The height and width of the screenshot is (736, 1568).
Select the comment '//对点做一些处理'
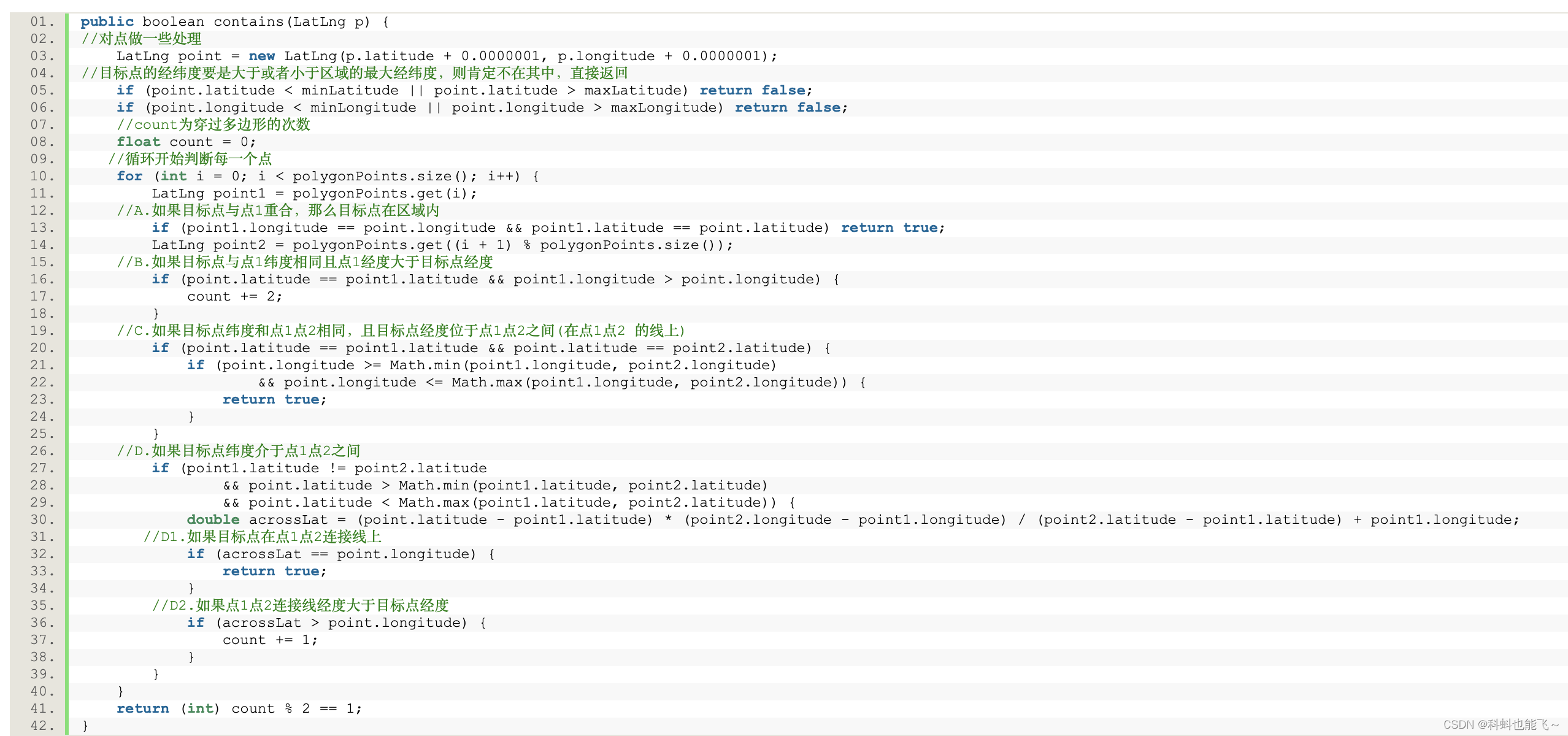(141, 39)
